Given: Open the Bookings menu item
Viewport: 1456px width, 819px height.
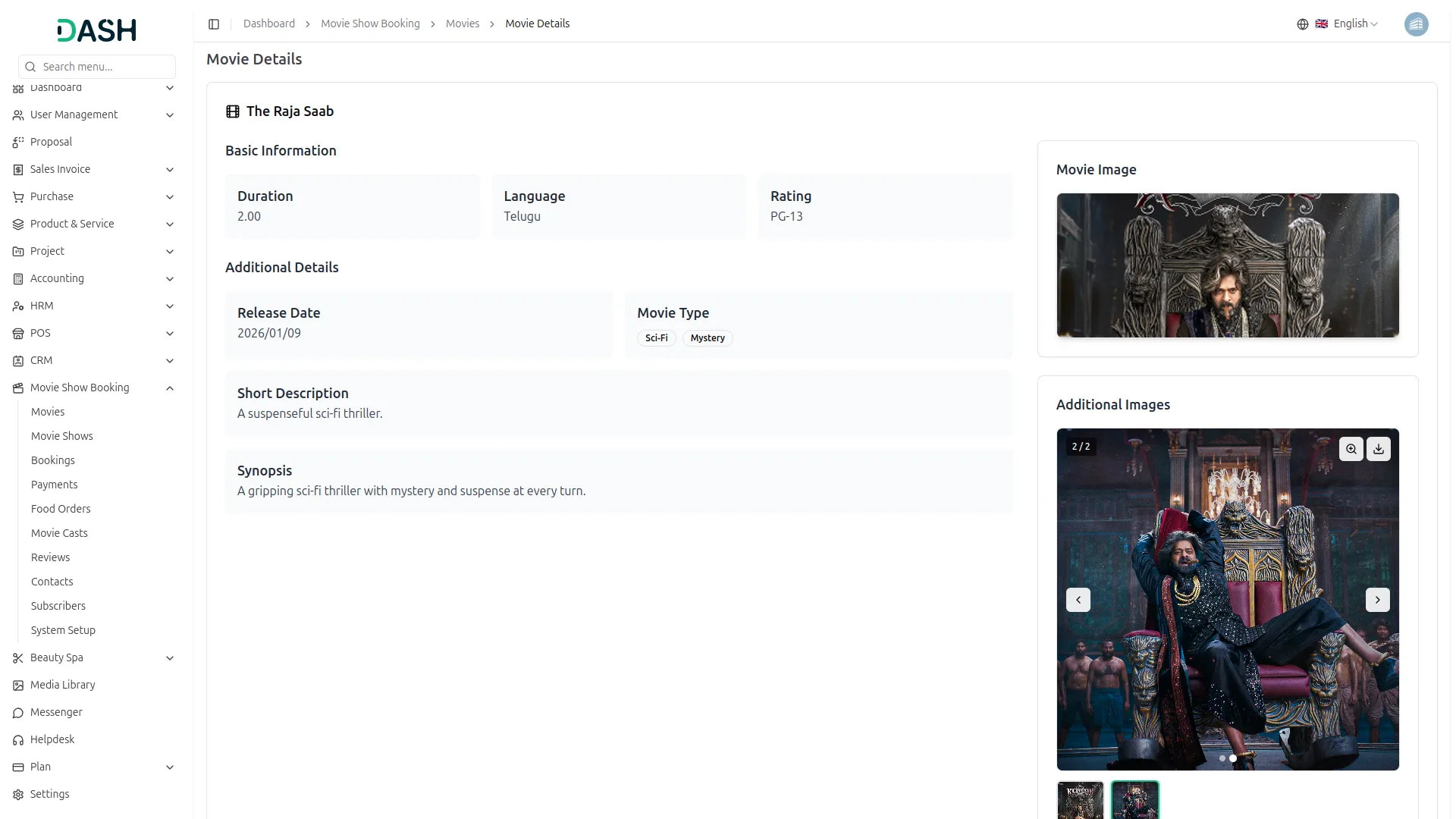Looking at the screenshot, I should point(52,460).
